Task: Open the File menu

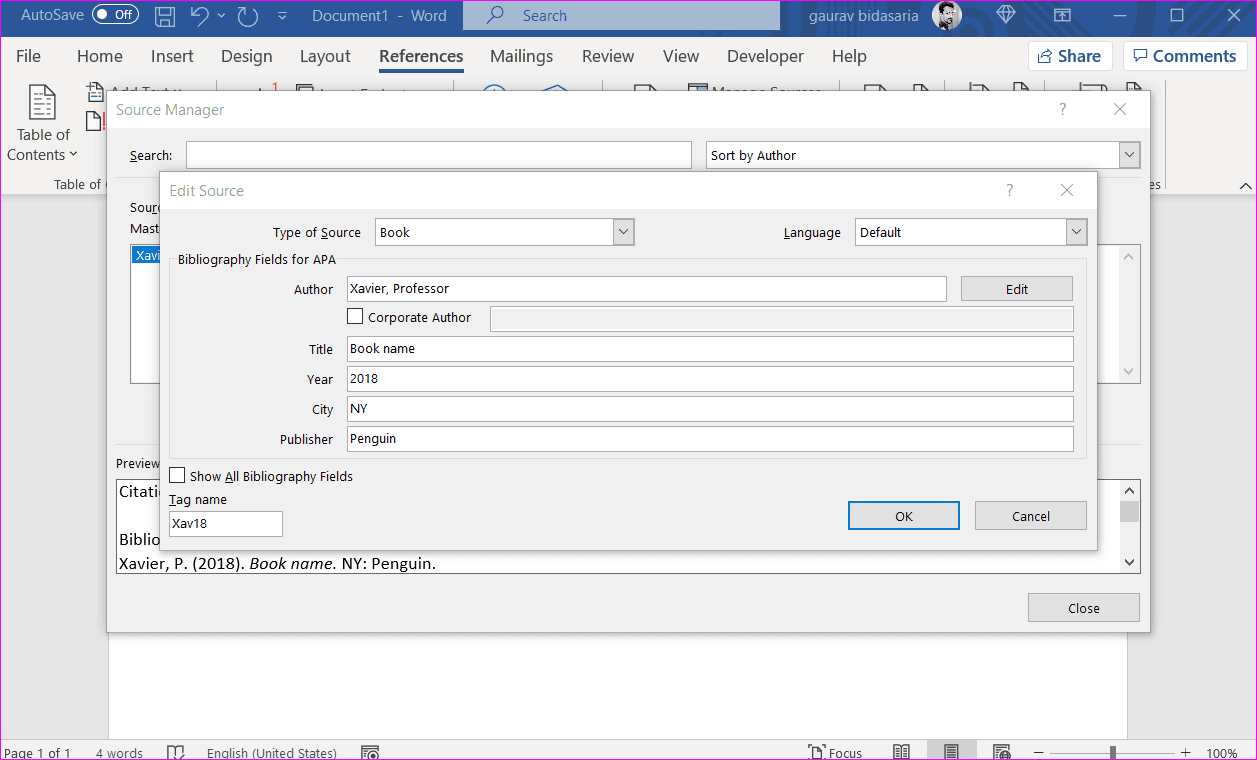Action: click(28, 56)
